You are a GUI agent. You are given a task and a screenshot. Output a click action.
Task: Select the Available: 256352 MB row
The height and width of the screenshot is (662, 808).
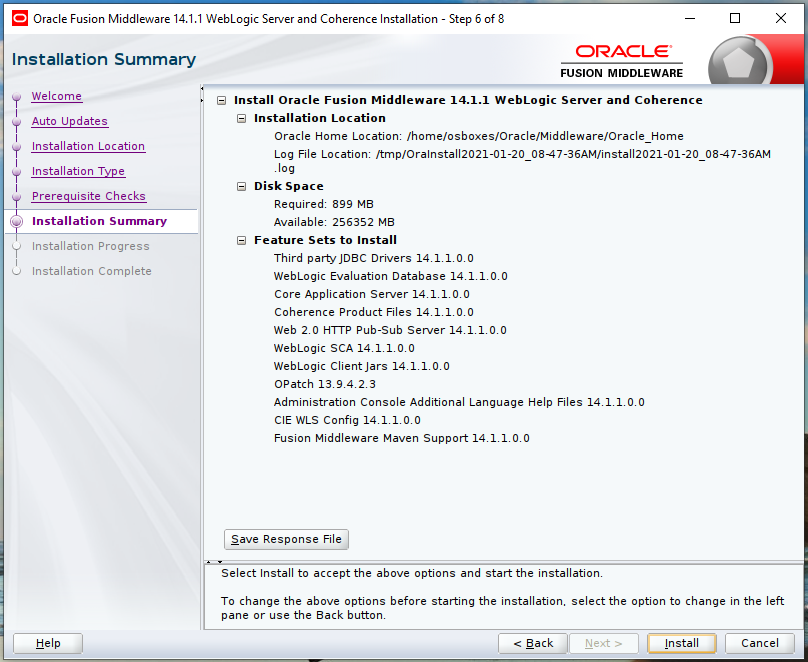coord(334,223)
